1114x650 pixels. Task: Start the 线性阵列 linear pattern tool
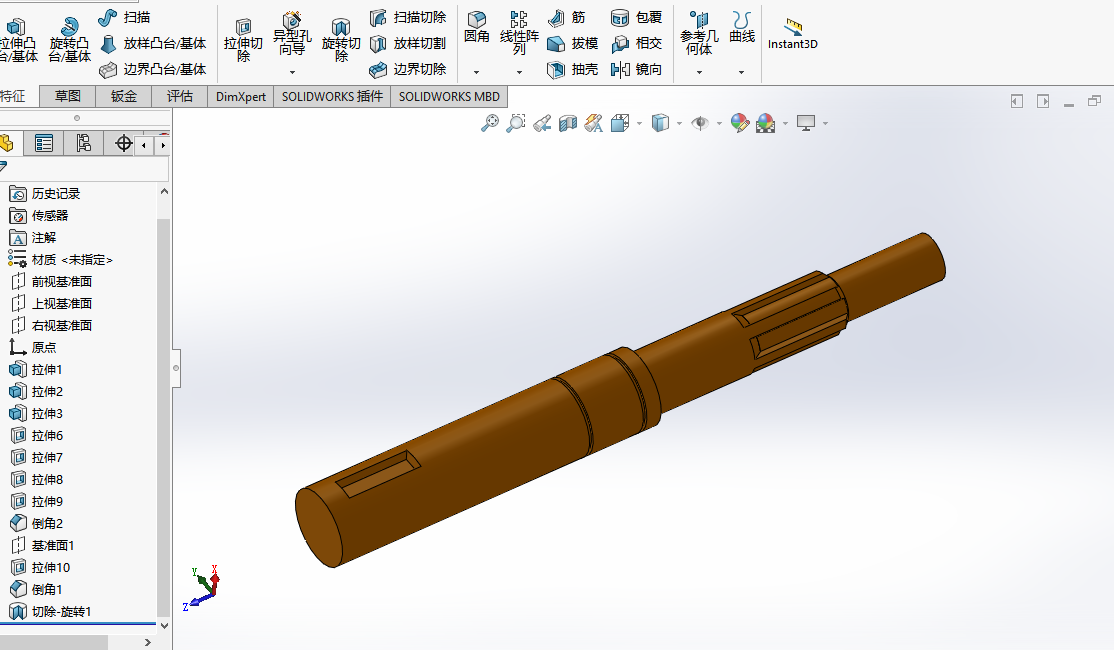click(519, 33)
